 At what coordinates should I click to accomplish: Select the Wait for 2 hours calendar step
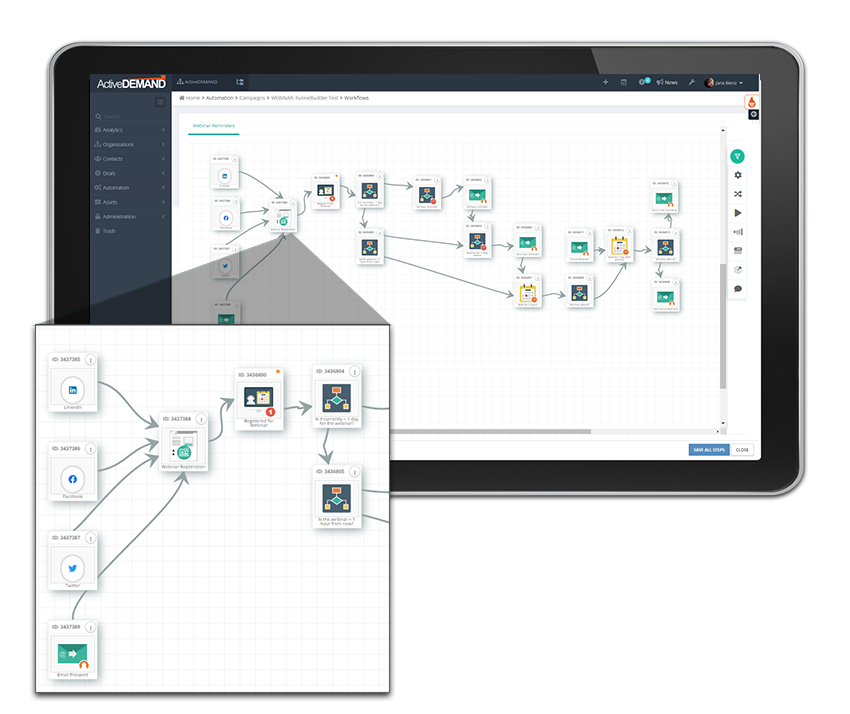tap(527, 293)
